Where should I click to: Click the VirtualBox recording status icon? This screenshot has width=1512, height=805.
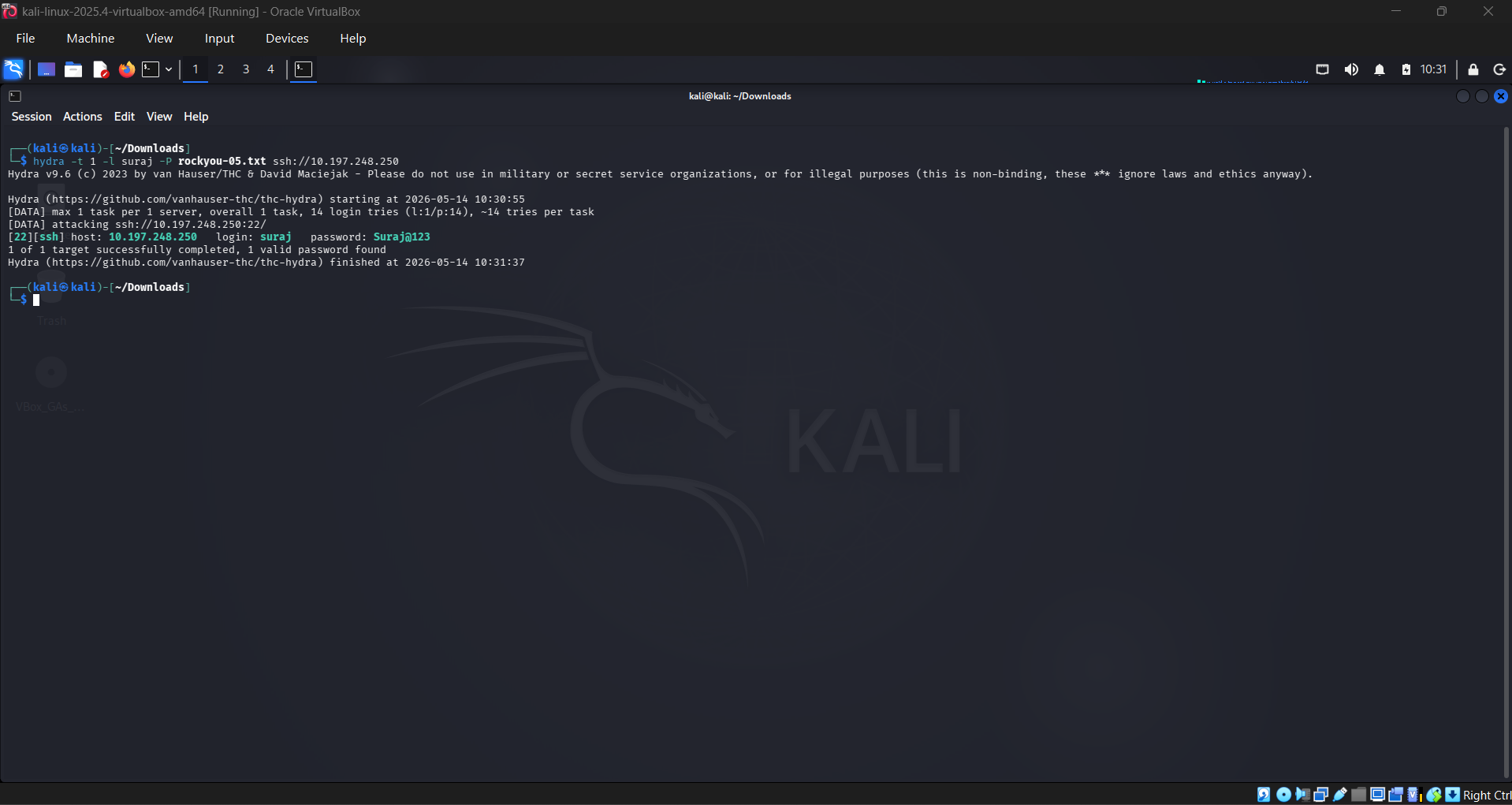pyautogui.click(x=1396, y=795)
